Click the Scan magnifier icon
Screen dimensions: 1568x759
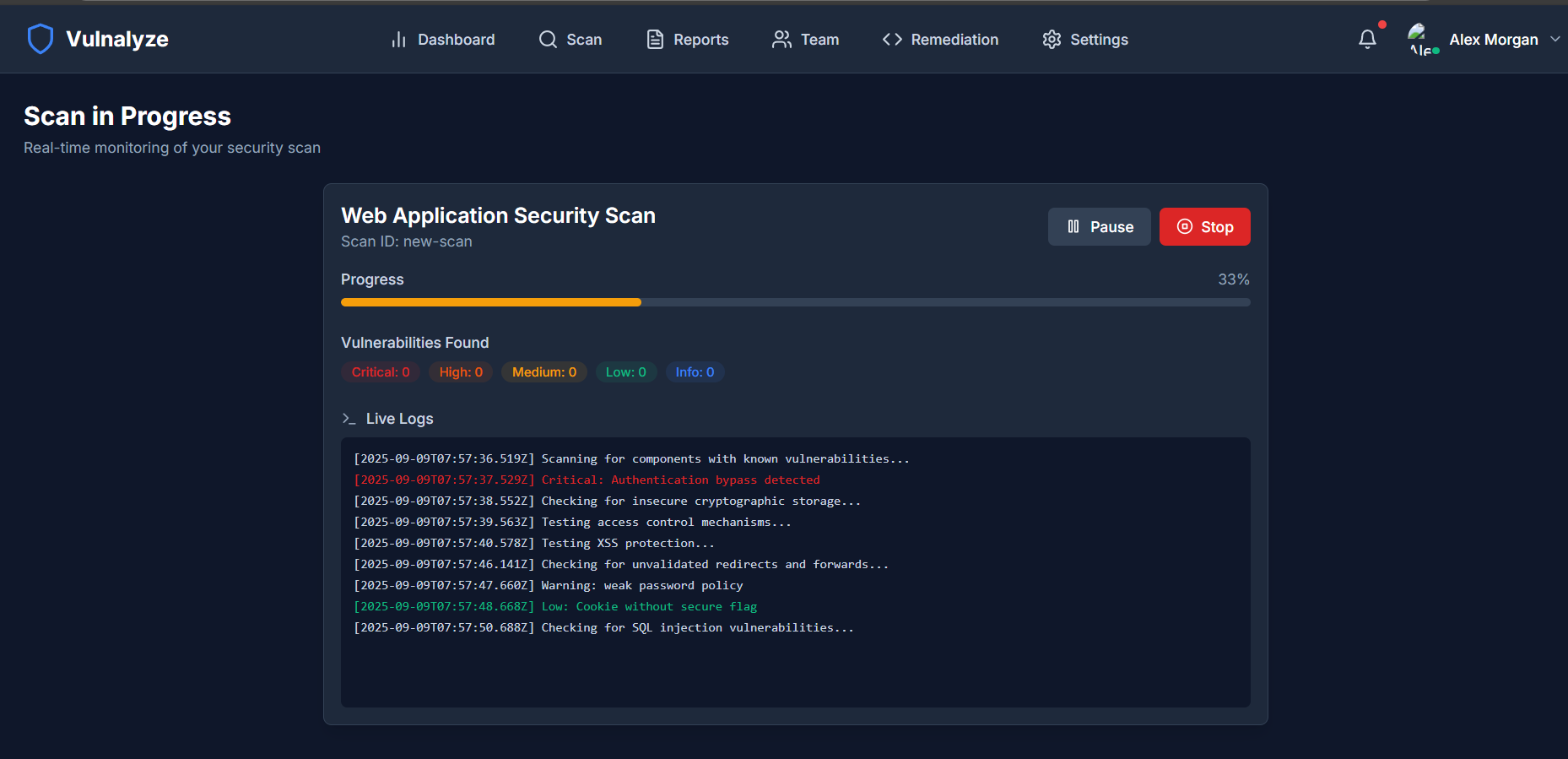tap(548, 40)
